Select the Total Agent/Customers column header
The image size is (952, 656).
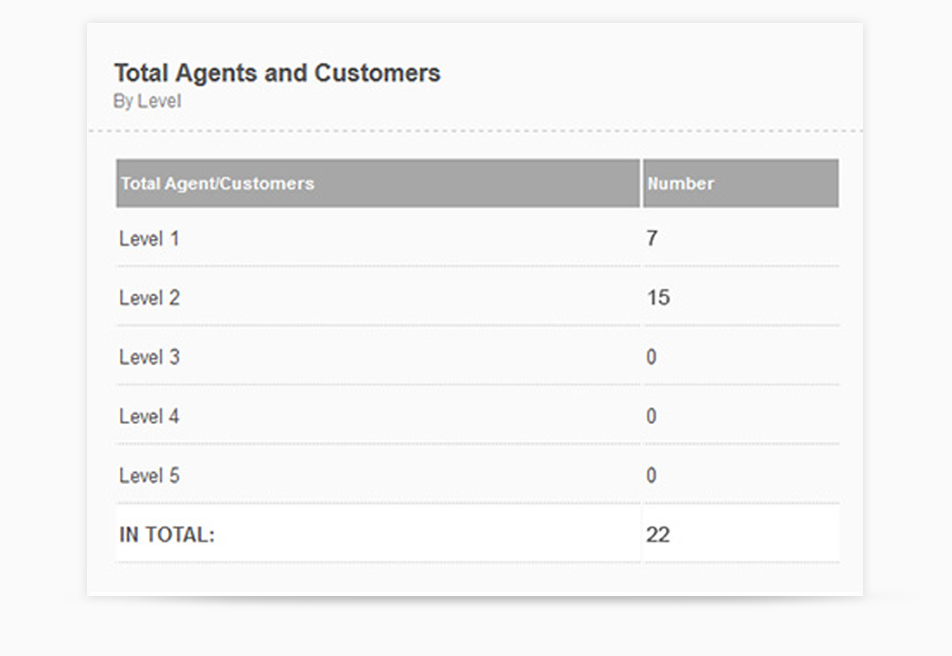point(378,183)
